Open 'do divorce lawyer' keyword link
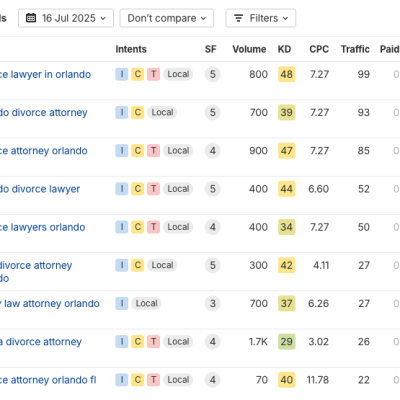400x400 pixels. point(40,189)
